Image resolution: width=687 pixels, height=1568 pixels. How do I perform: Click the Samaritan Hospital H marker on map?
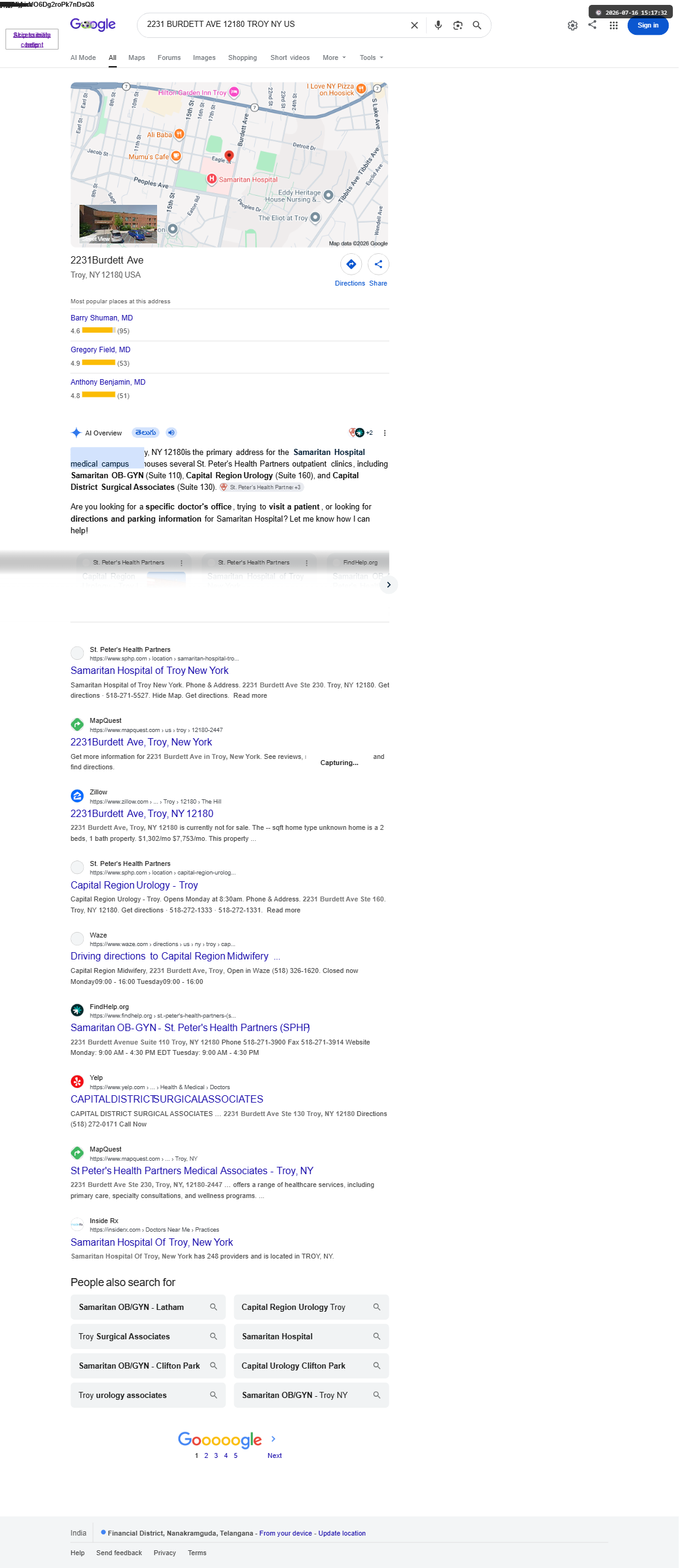[211, 179]
